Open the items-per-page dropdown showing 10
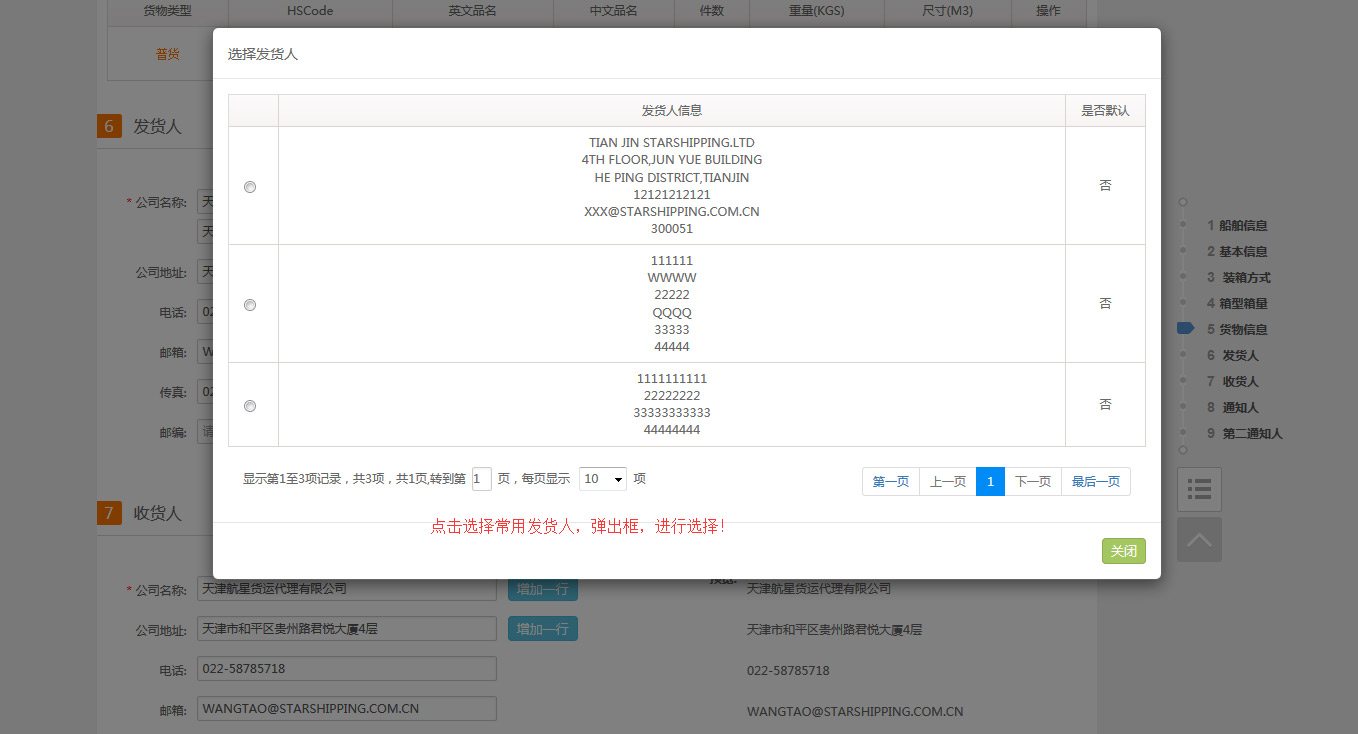1358x734 pixels. tap(603, 479)
